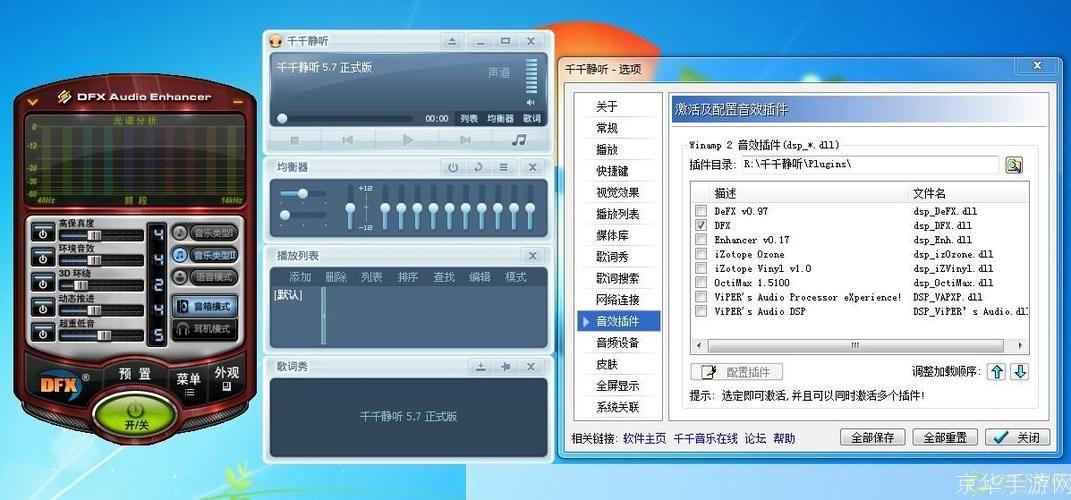The width and height of the screenshot is (1071, 500).
Task: Open playlist 查找 menu
Action: click(444, 277)
